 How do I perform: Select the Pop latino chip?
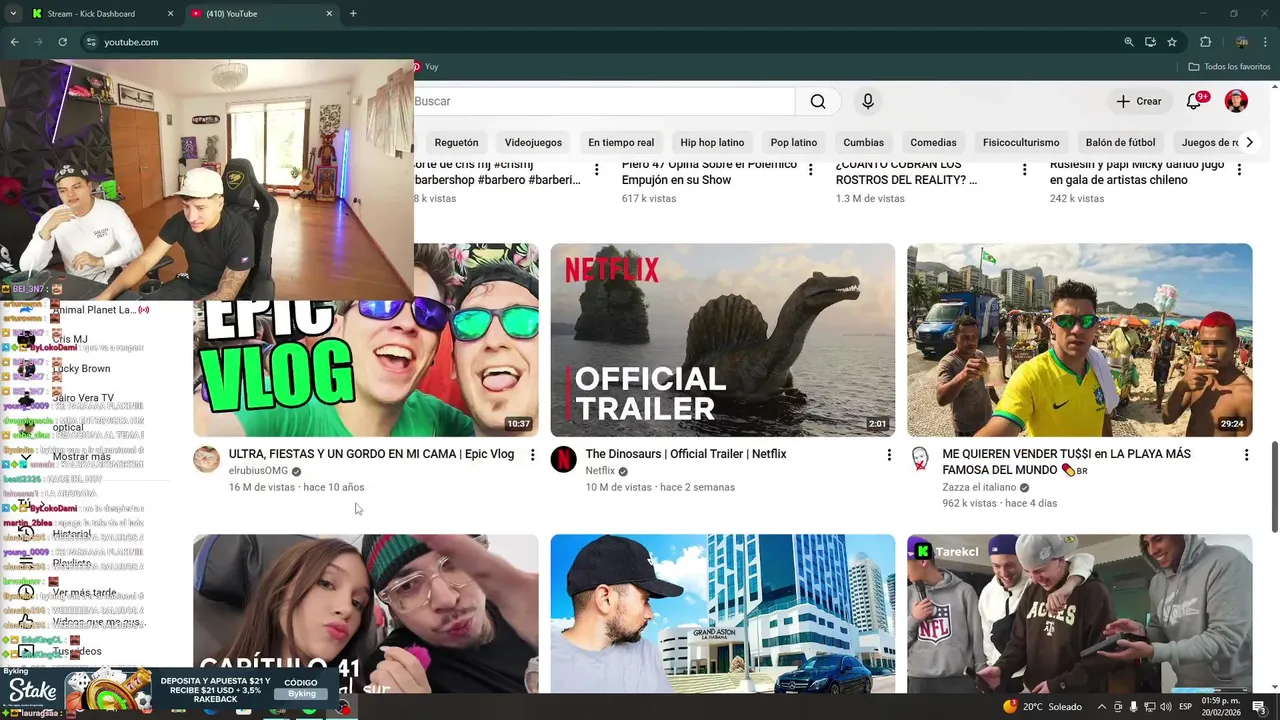(x=794, y=142)
